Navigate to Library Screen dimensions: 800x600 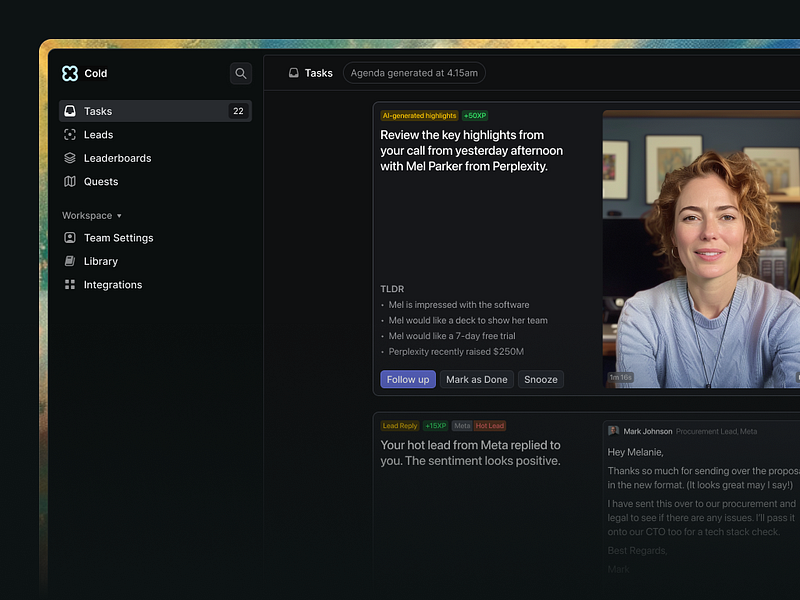(x=156, y=261)
